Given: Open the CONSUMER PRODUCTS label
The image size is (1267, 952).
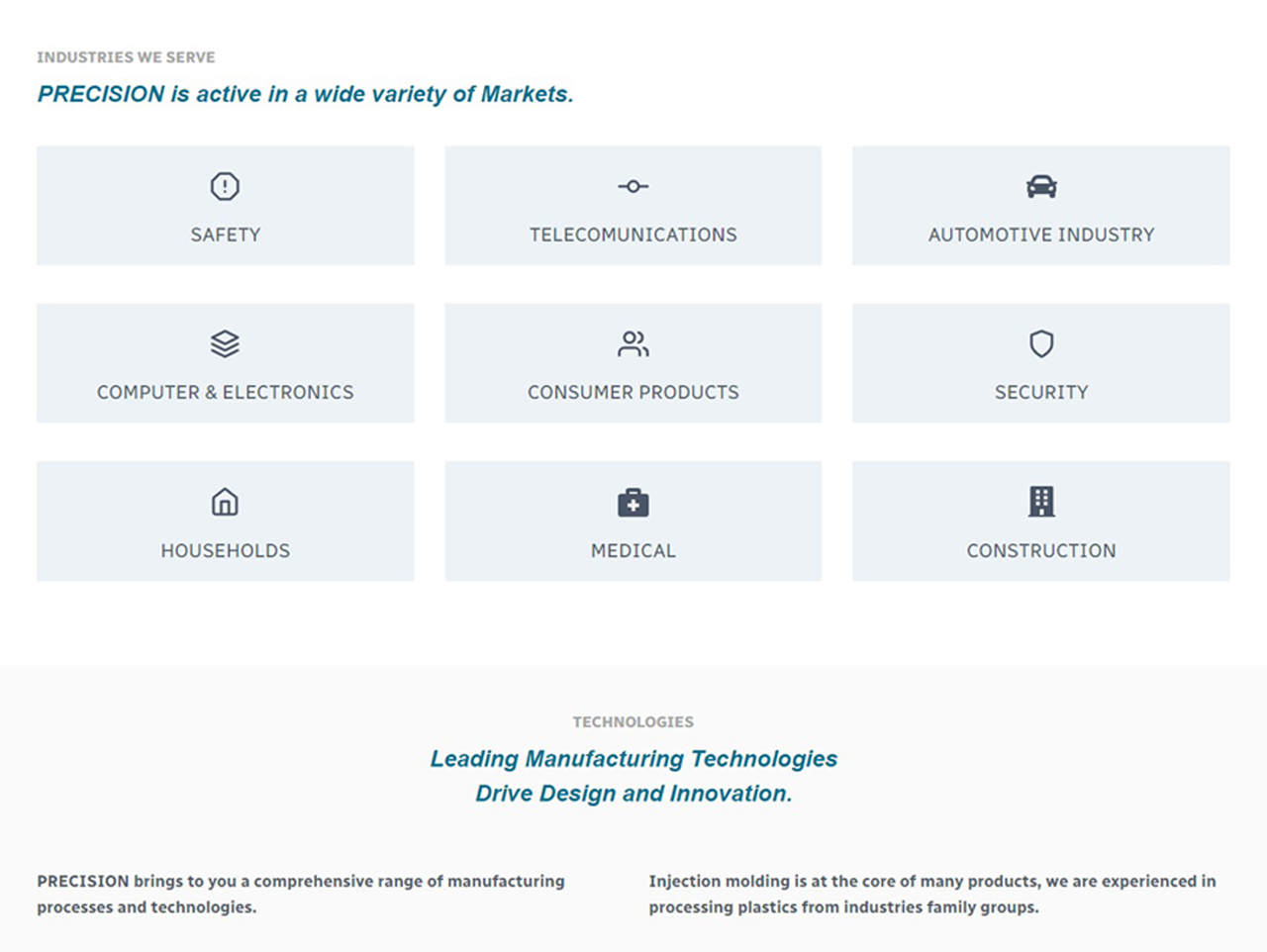Looking at the screenshot, I should point(633,392).
